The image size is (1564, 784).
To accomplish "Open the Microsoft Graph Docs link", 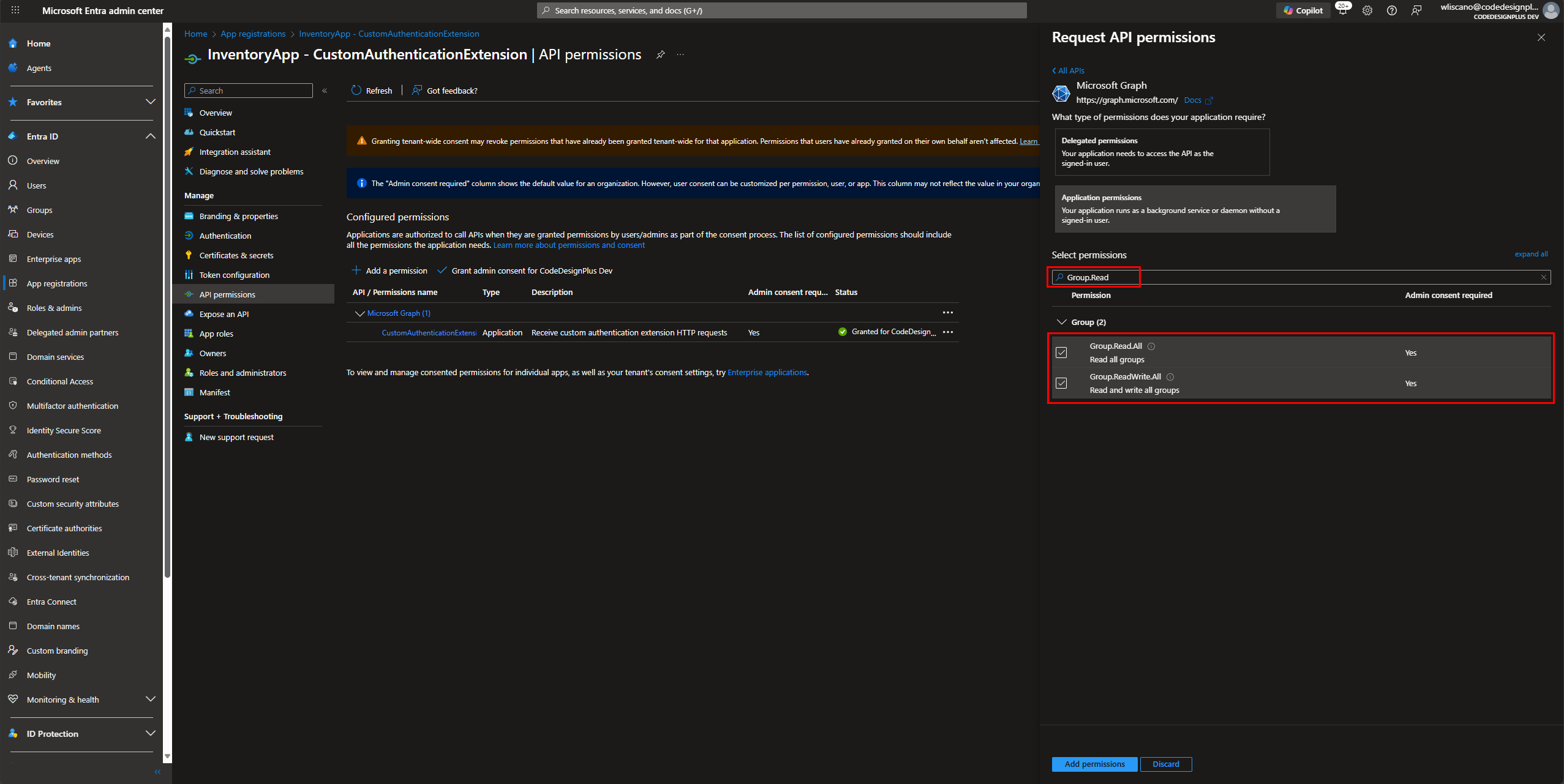I will coord(1198,100).
